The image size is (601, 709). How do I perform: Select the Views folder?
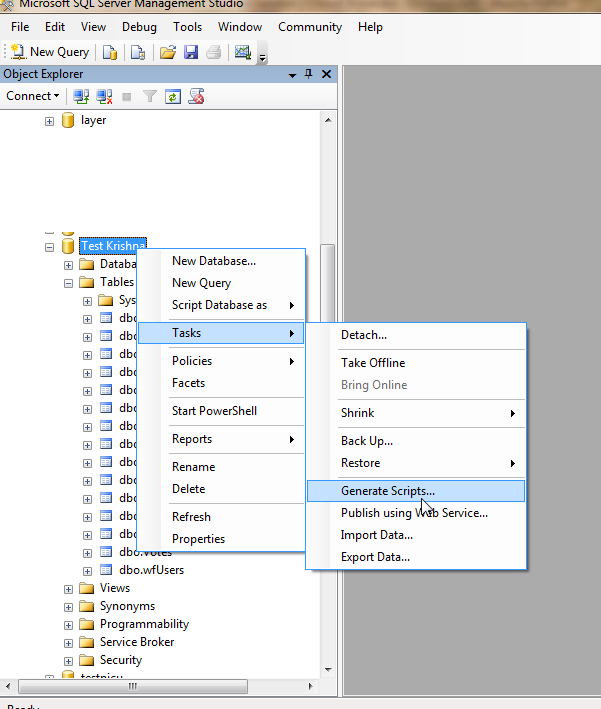pyautogui.click(x=115, y=588)
